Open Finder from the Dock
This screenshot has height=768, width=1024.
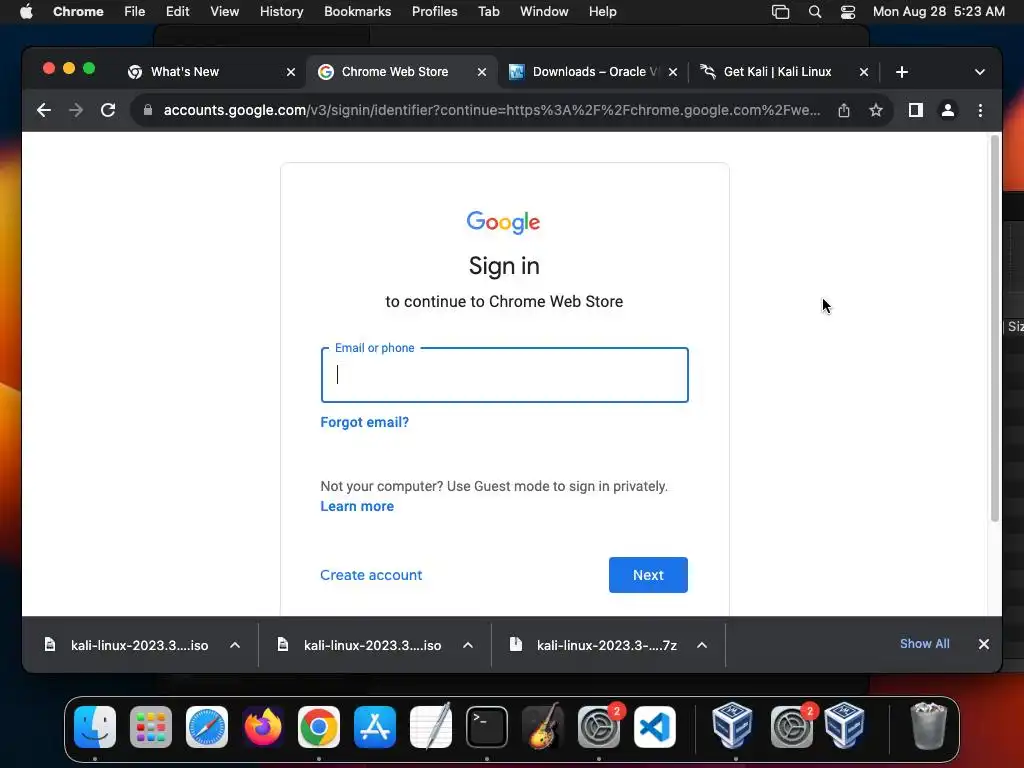(95, 727)
